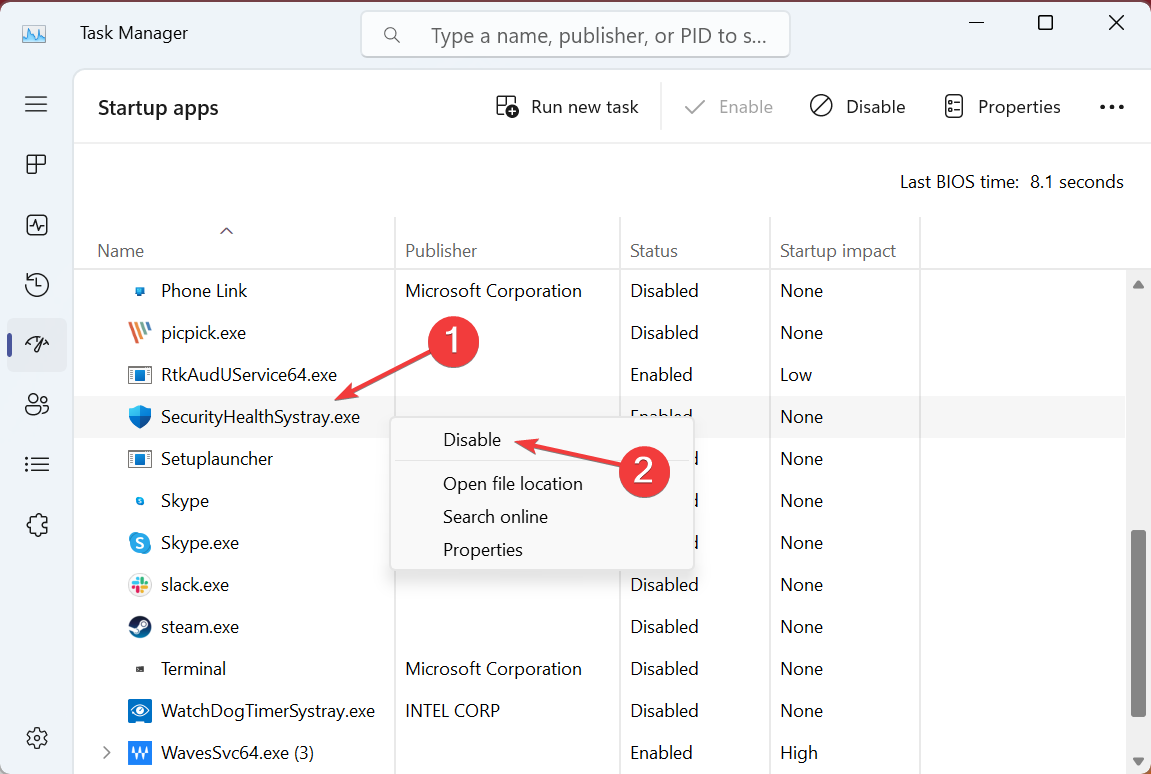Click the Skype.exe blue icon

139,543
